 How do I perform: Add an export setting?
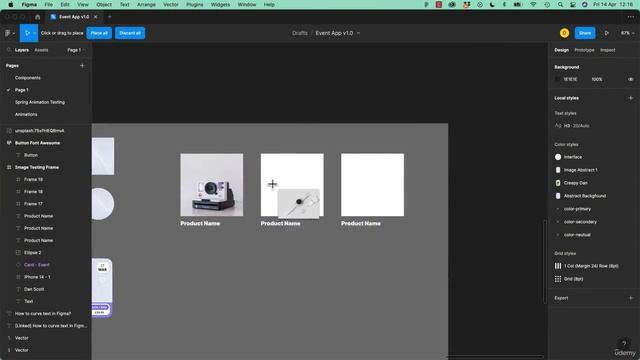631,298
